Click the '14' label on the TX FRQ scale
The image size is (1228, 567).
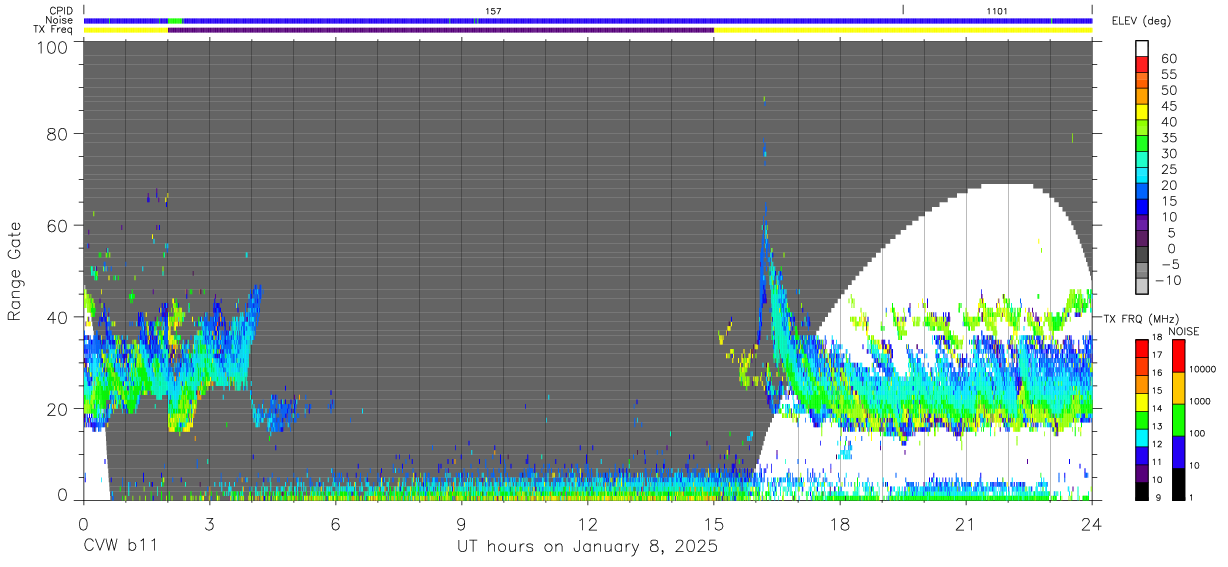tap(1159, 409)
